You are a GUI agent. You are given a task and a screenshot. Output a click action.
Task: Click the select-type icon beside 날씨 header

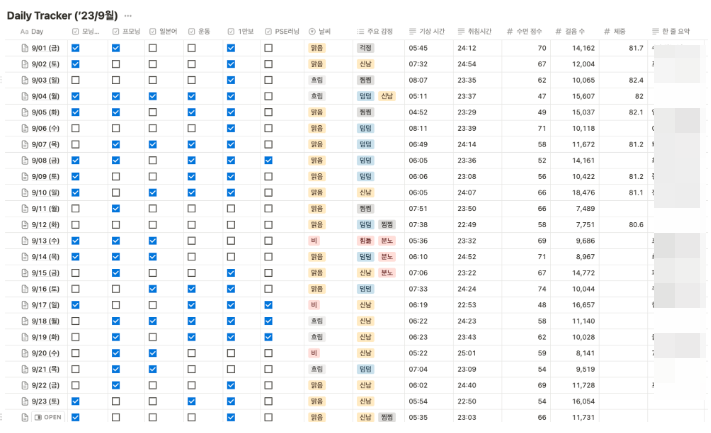coord(312,32)
